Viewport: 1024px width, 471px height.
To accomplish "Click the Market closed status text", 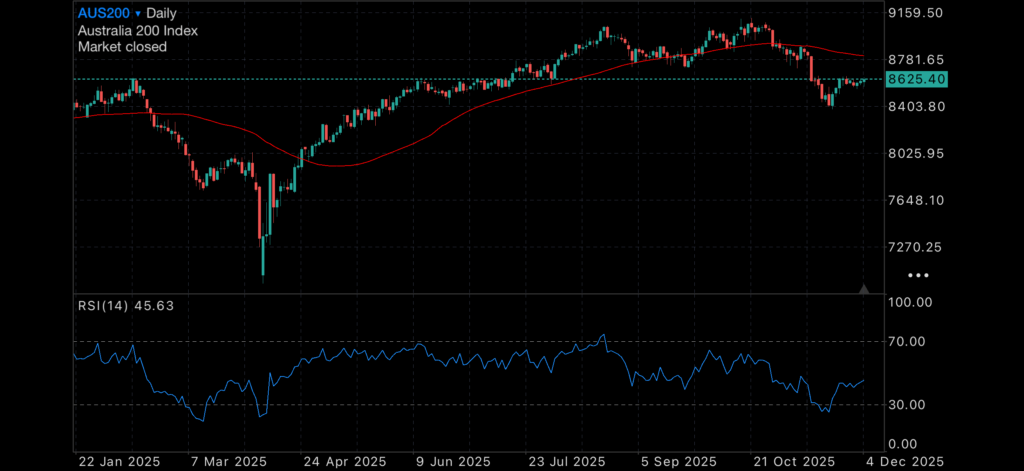I will pyautogui.click(x=123, y=47).
